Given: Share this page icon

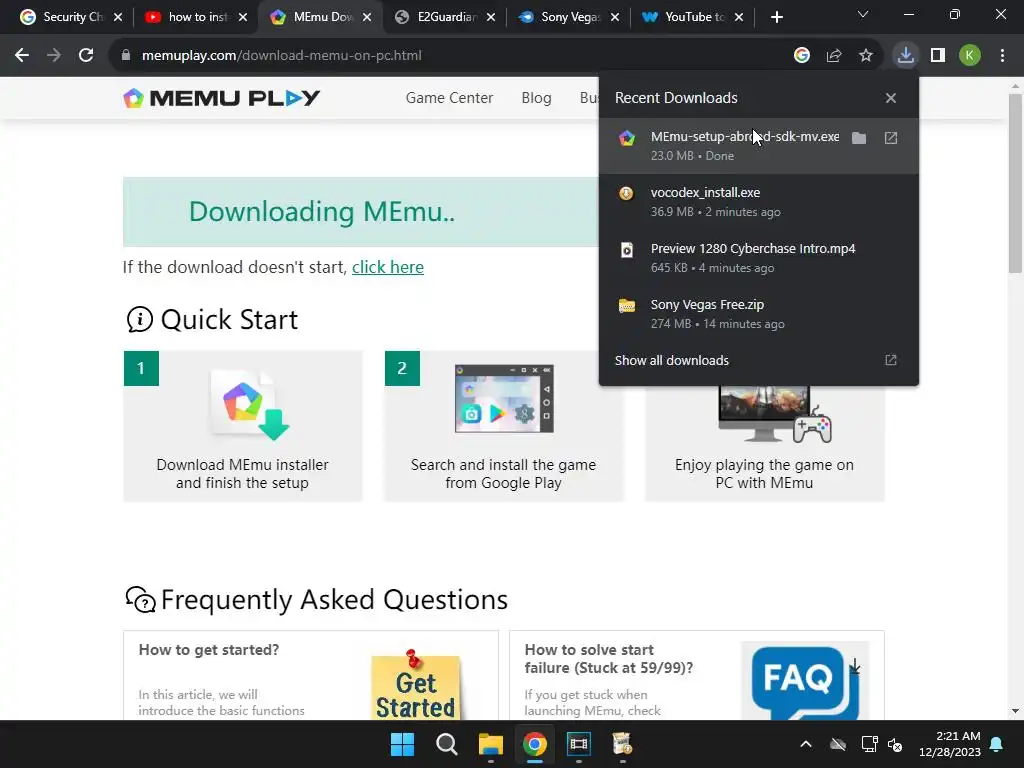Looking at the screenshot, I should pos(834,56).
